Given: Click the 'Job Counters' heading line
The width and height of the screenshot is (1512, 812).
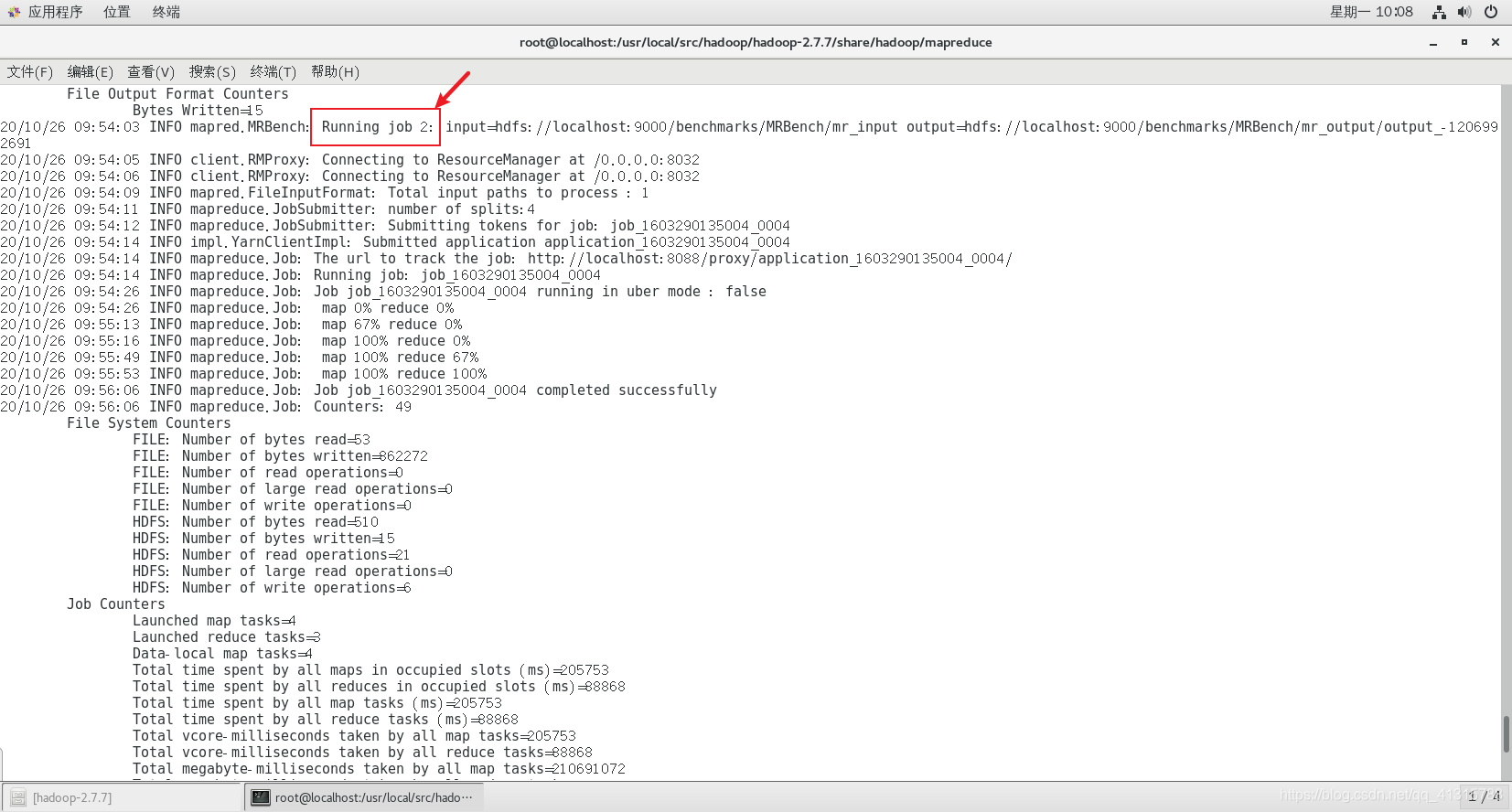Looking at the screenshot, I should tap(116, 604).
